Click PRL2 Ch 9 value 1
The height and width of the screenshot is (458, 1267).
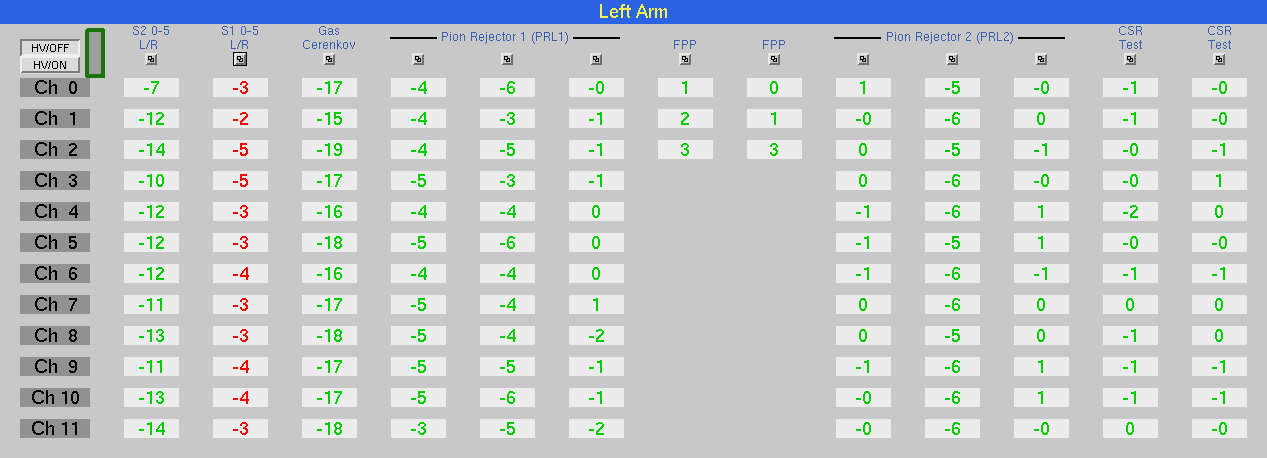(1041, 367)
